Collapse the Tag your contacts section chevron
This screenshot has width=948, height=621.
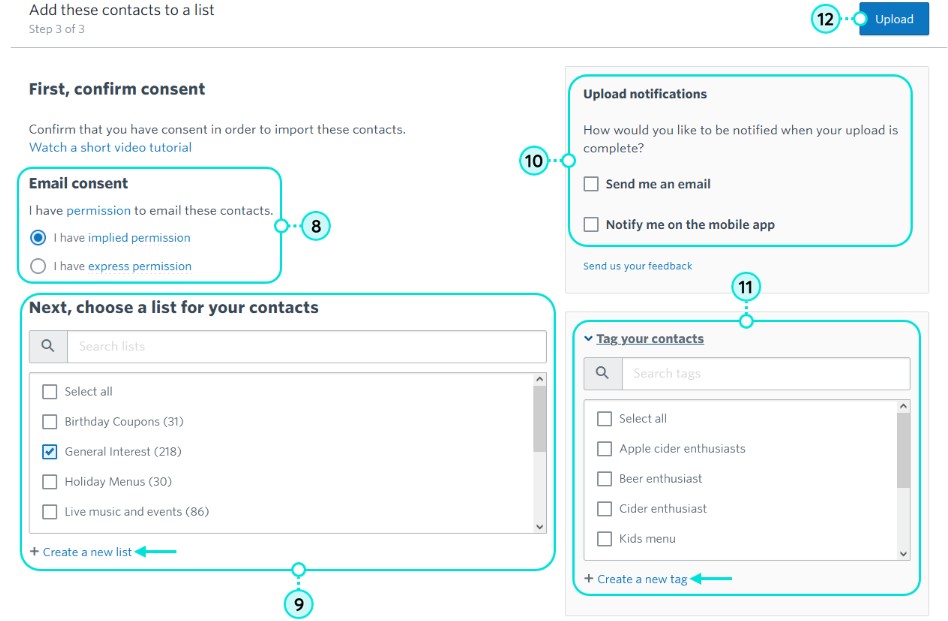pyautogui.click(x=588, y=339)
